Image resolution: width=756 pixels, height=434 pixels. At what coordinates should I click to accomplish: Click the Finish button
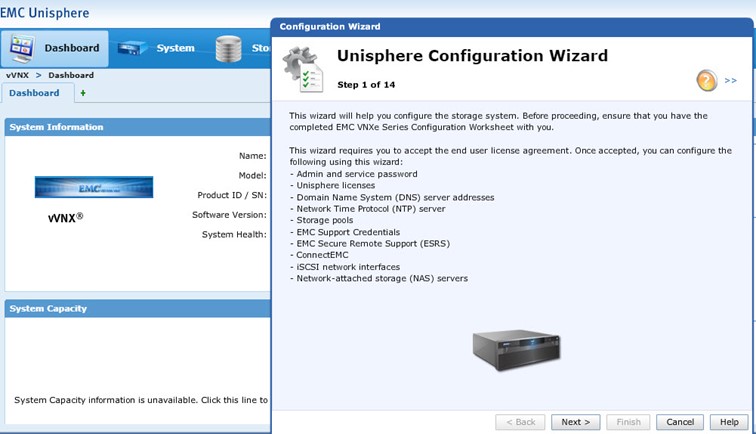pyautogui.click(x=628, y=422)
